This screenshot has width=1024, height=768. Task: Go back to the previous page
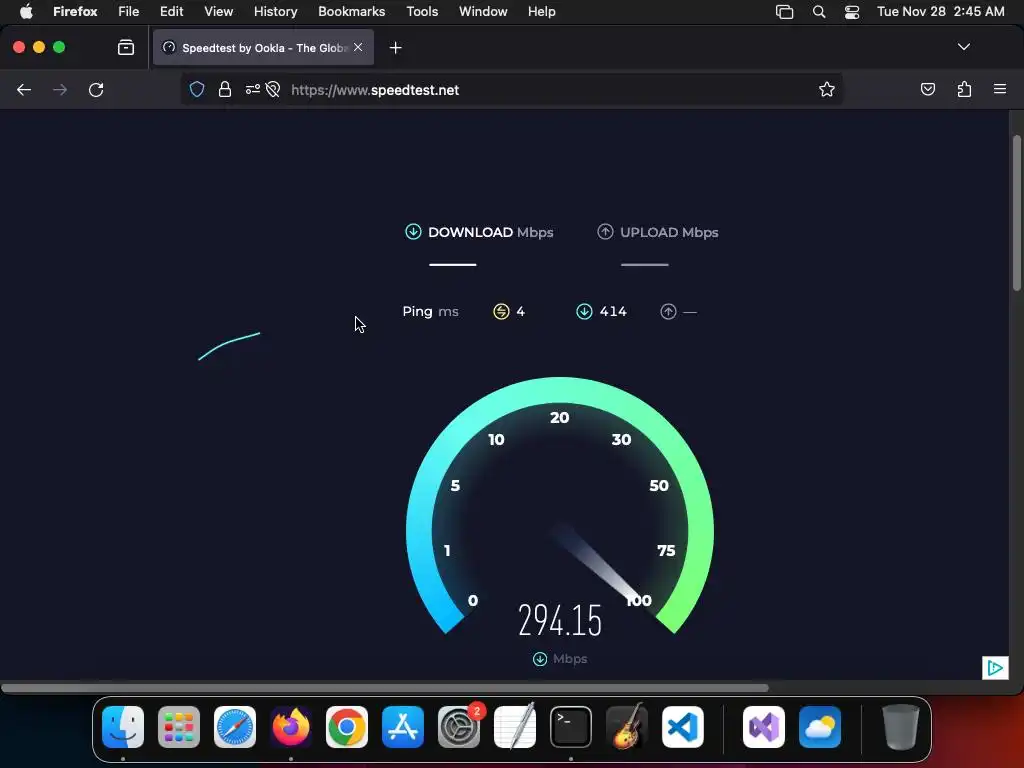(x=24, y=89)
